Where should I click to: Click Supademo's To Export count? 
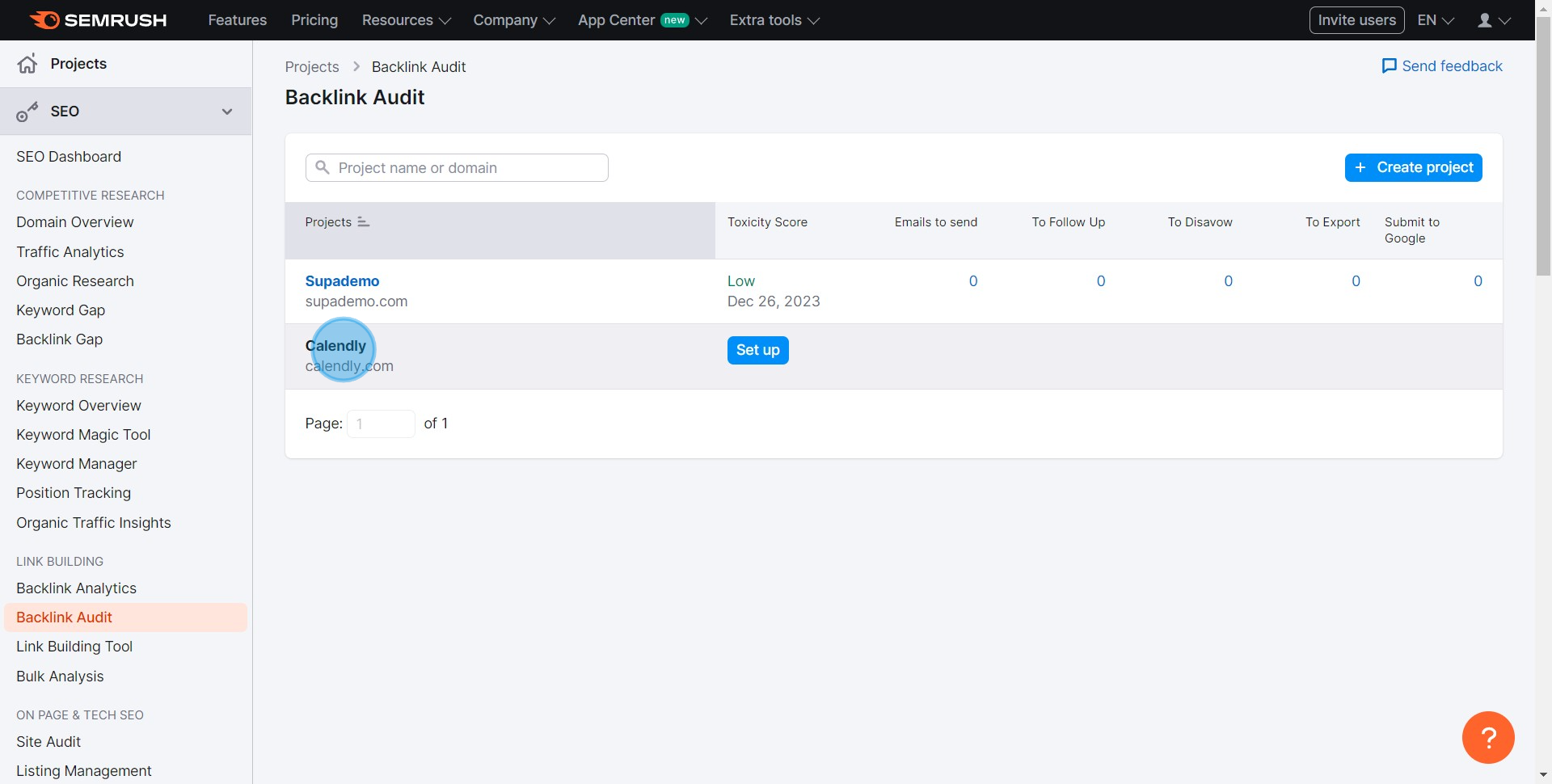(1356, 281)
